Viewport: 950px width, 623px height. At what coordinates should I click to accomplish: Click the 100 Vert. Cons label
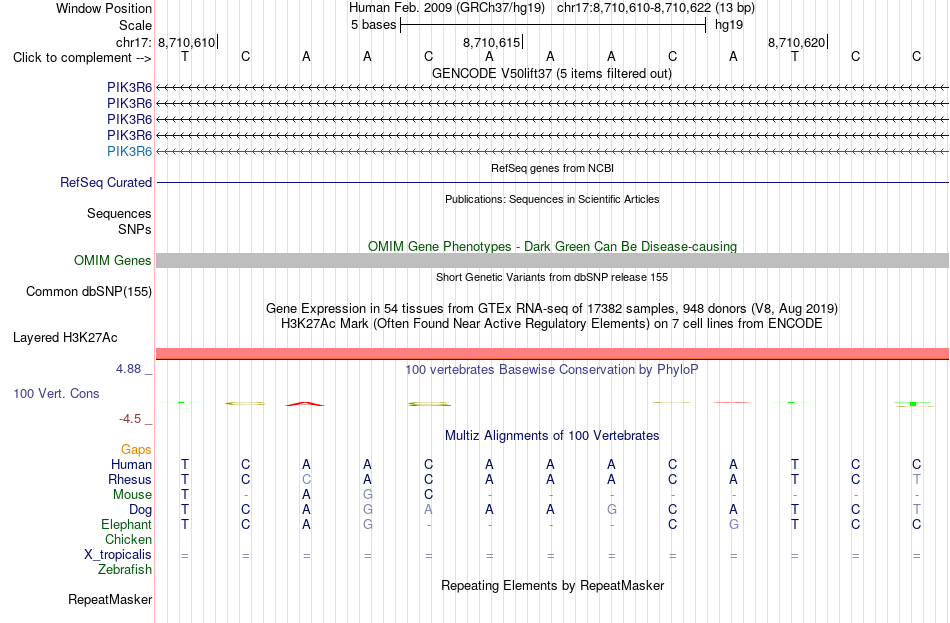click(x=56, y=393)
